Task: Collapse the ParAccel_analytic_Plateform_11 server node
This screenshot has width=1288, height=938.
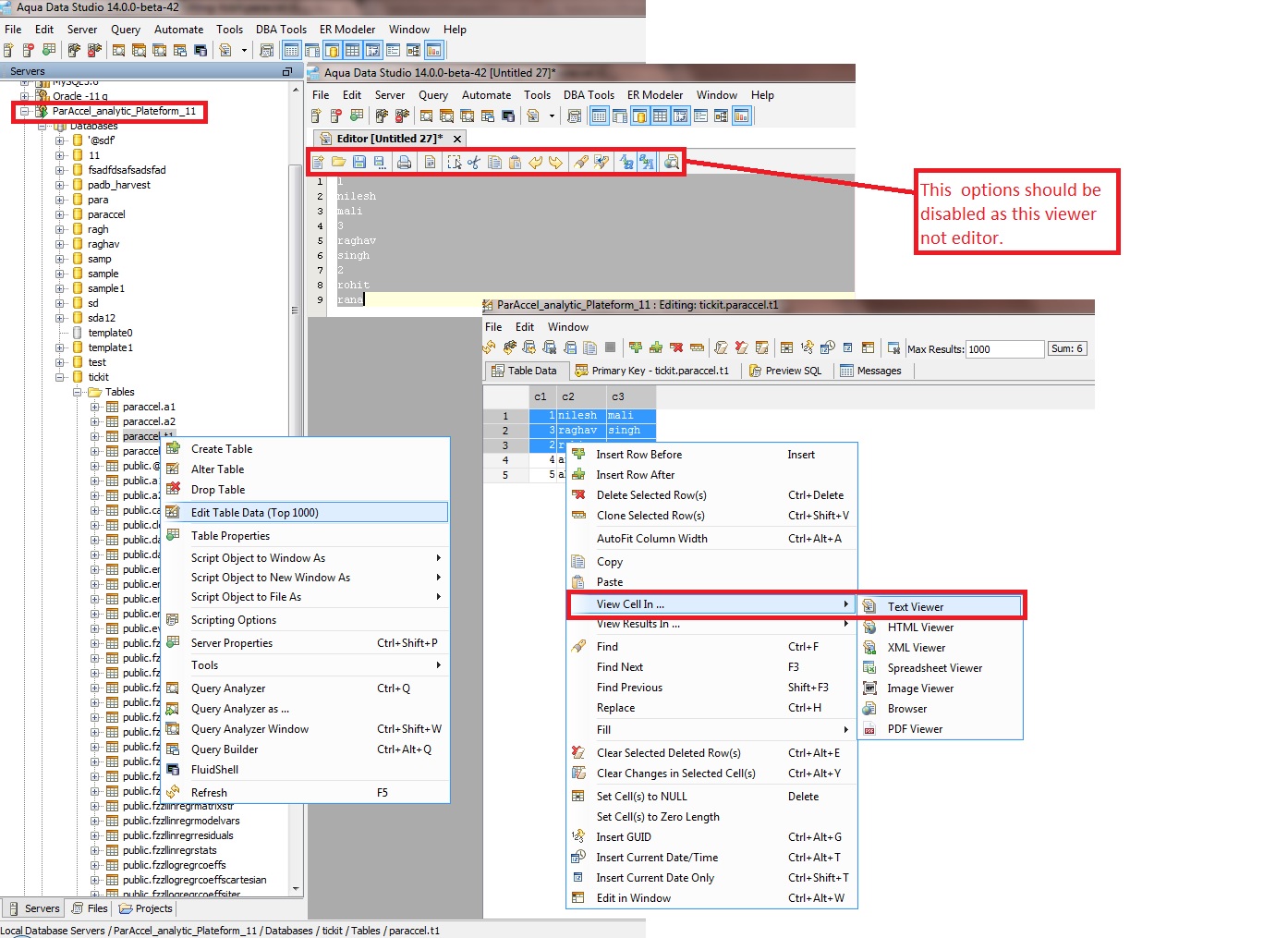Action: 25,111
